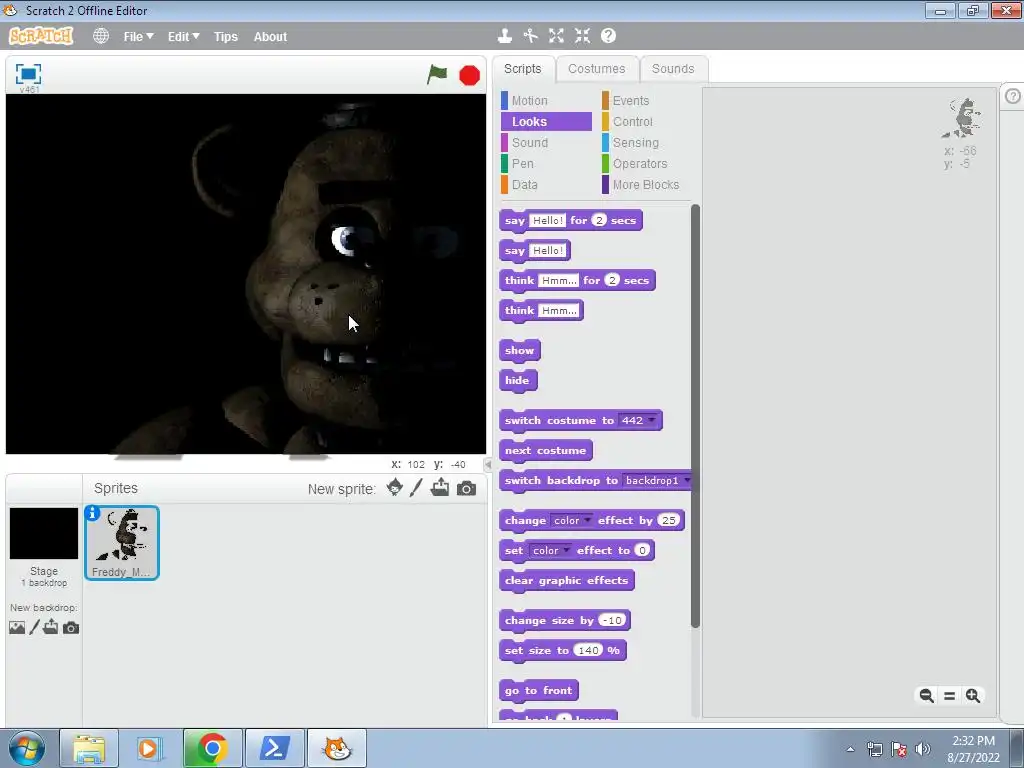Screen dimensions: 1024x768
Task: Switch to the Sounds tab
Action: click(673, 69)
